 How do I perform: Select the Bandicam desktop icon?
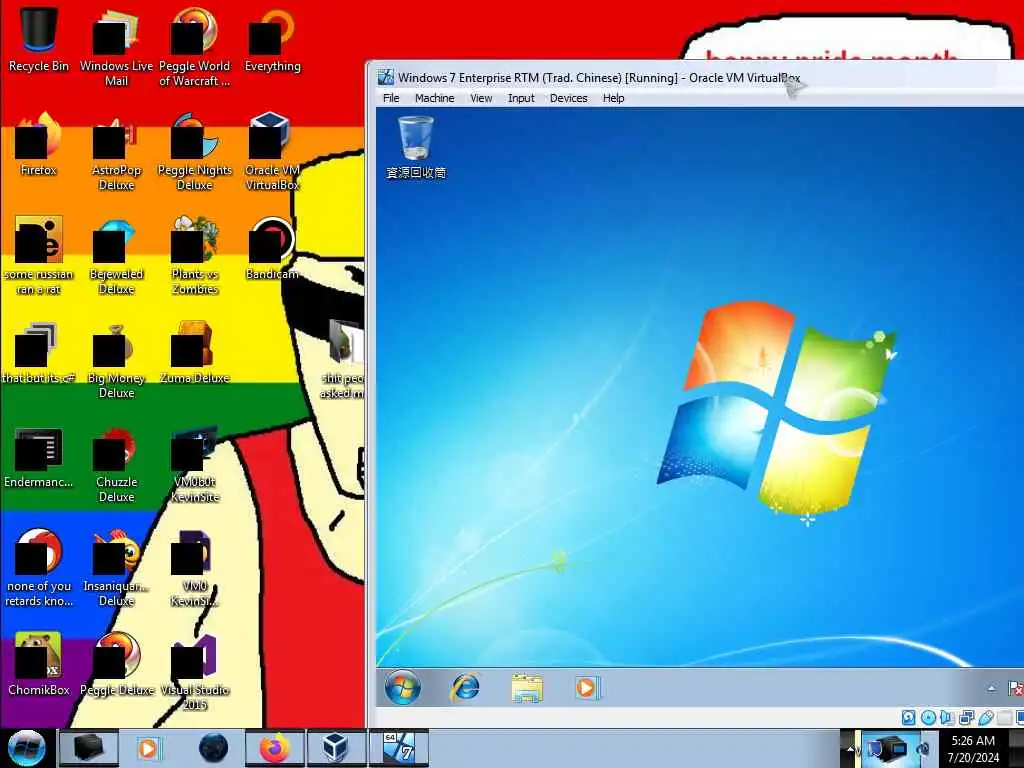(272, 248)
